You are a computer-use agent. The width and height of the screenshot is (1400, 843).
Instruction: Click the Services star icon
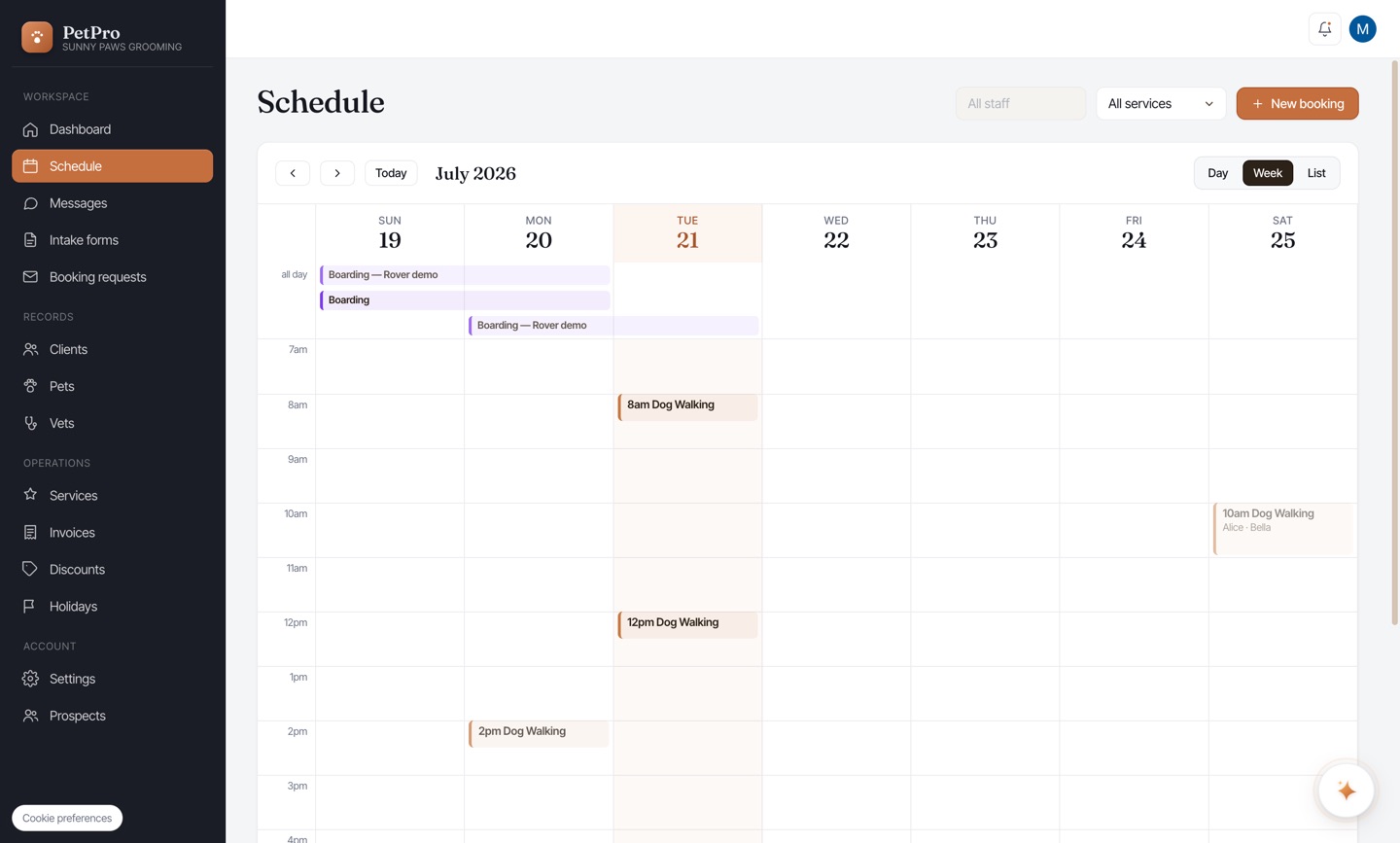[x=30, y=495]
